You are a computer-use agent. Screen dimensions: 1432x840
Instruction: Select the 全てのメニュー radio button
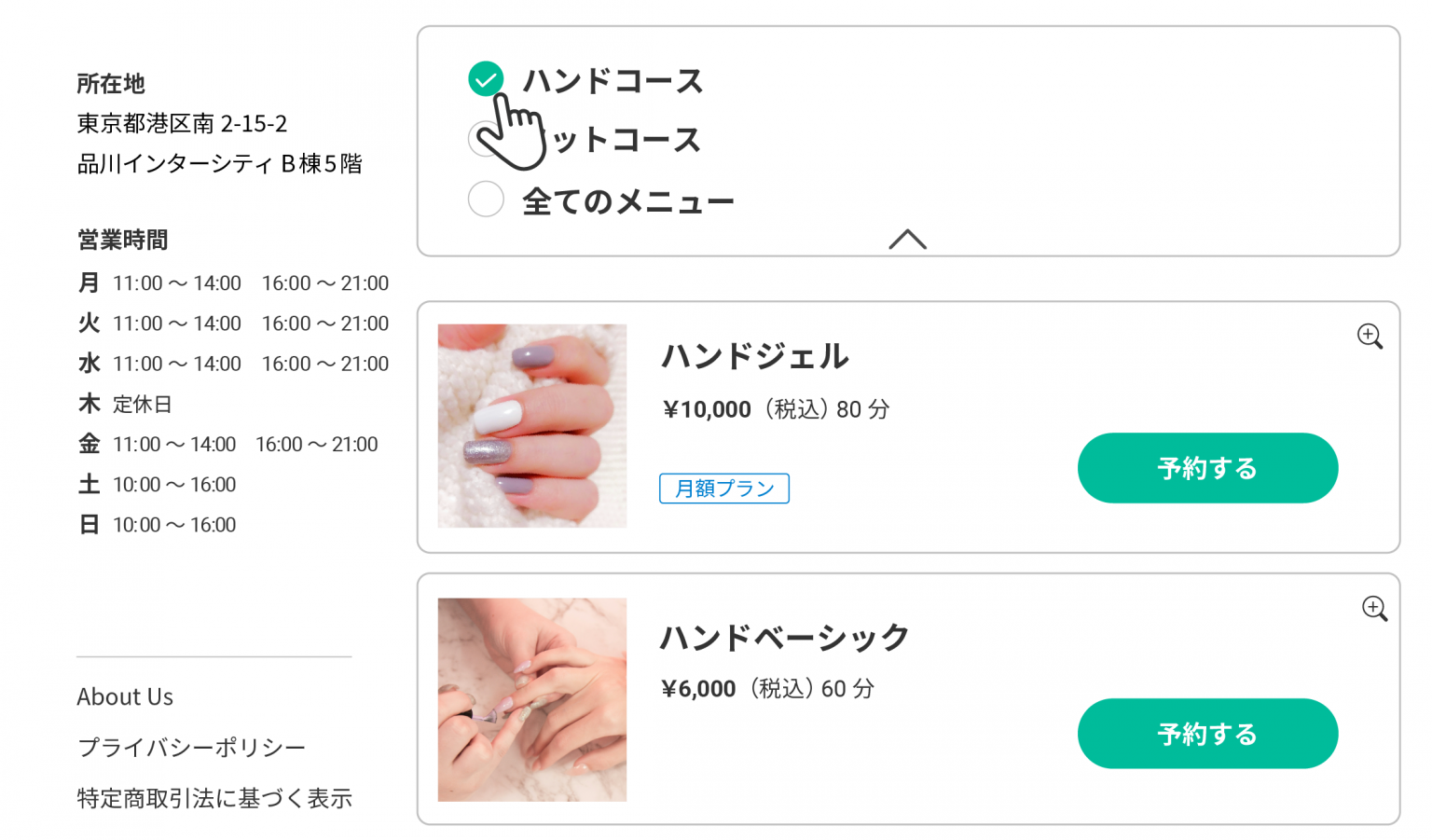click(486, 199)
